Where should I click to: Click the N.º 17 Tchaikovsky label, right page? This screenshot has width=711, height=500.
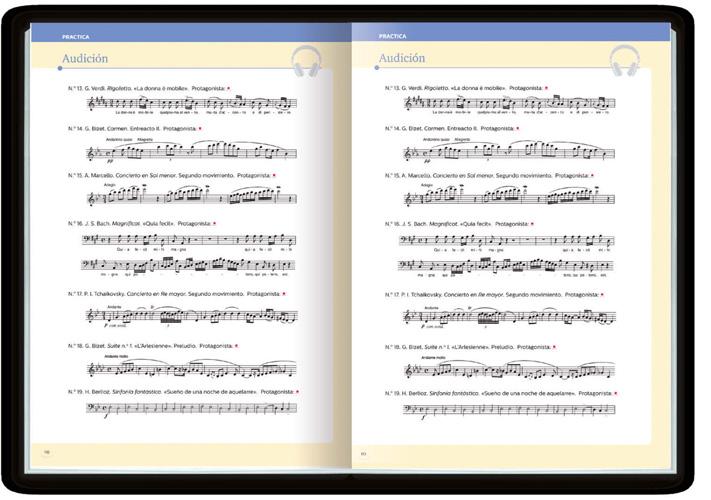point(495,295)
